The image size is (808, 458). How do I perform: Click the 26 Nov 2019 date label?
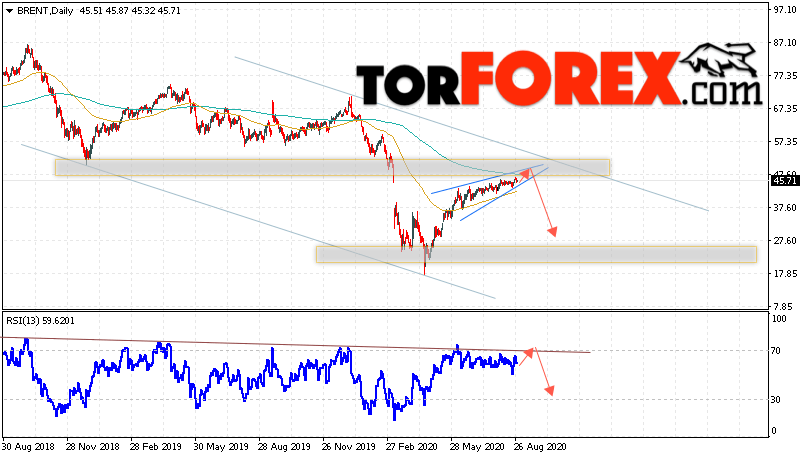click(348, 447)
